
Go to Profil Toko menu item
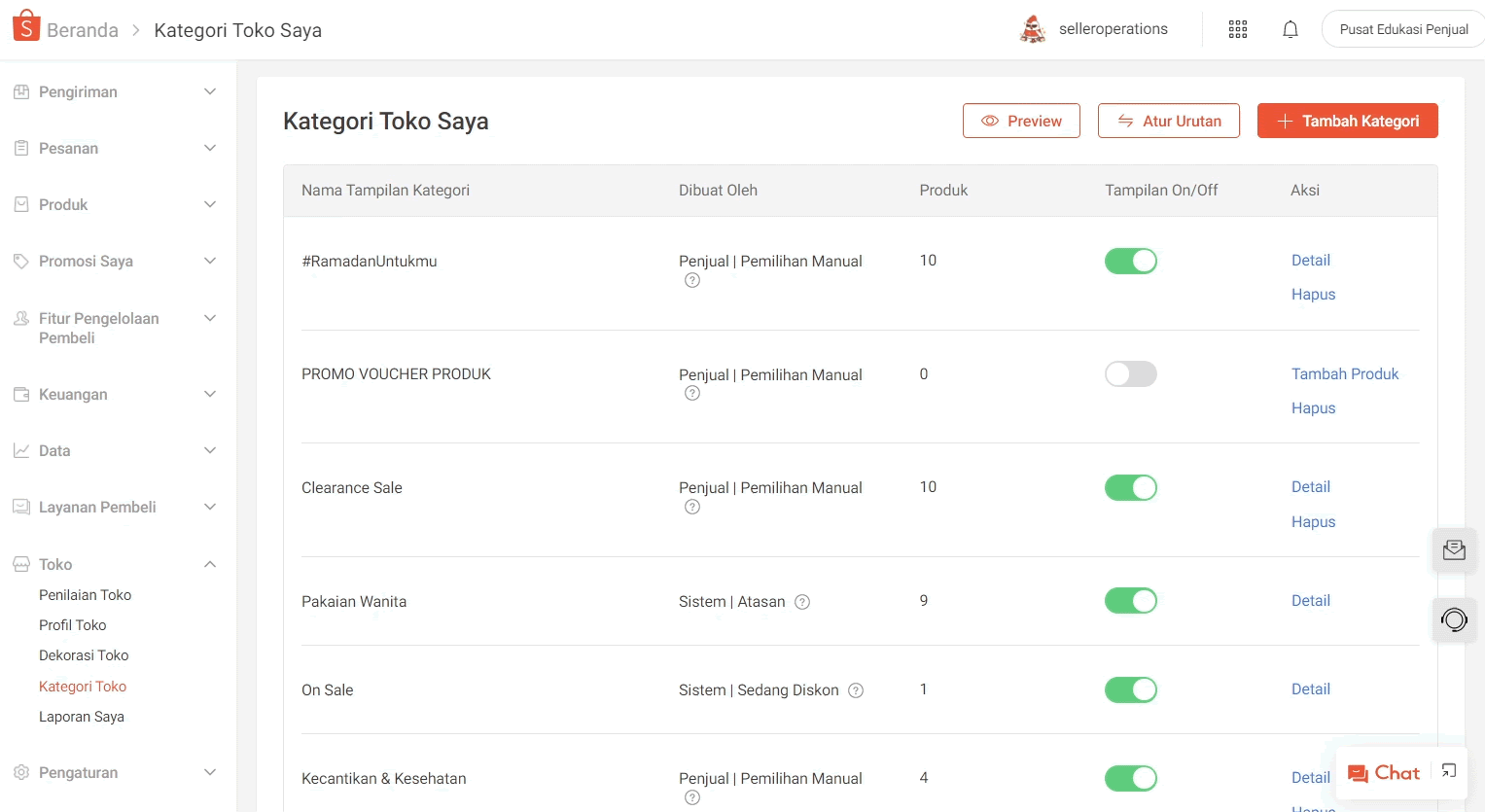73,625
